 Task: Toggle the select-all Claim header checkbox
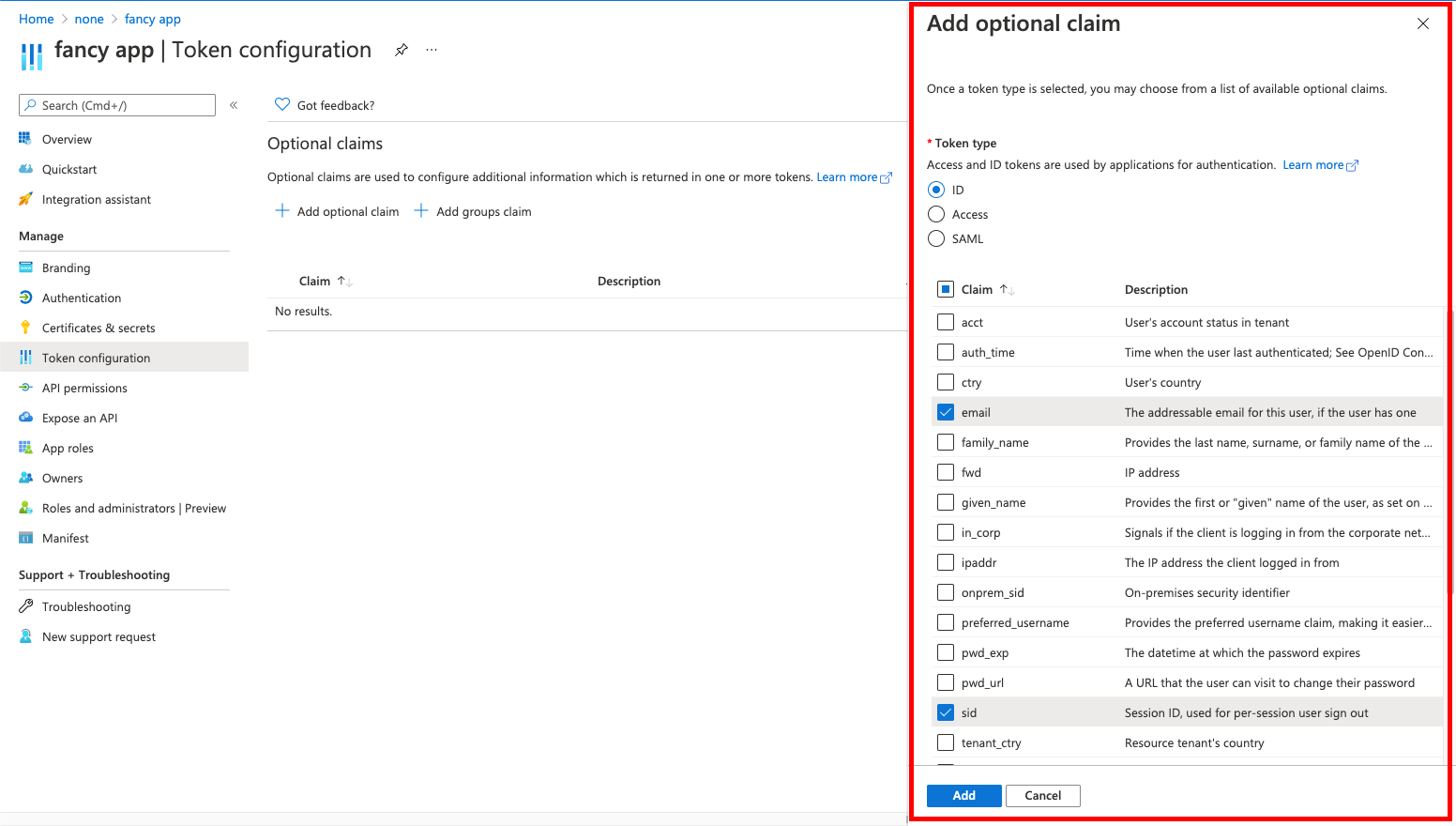pyautogui.click(x=945, y=289)
